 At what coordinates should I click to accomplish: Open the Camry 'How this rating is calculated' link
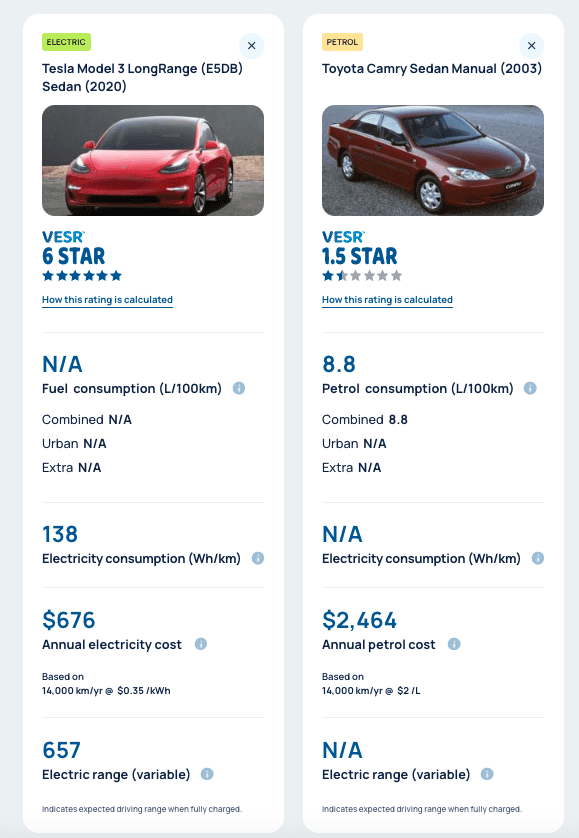(387, 300)
